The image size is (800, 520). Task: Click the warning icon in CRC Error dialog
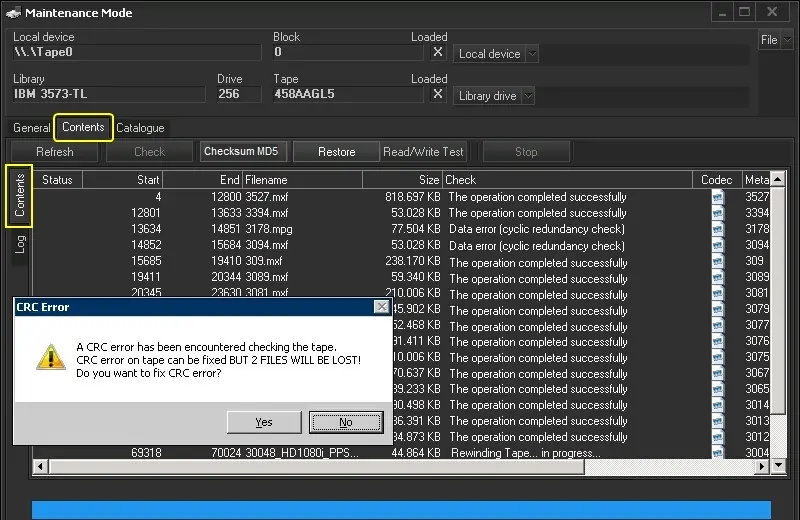[50, 357]
